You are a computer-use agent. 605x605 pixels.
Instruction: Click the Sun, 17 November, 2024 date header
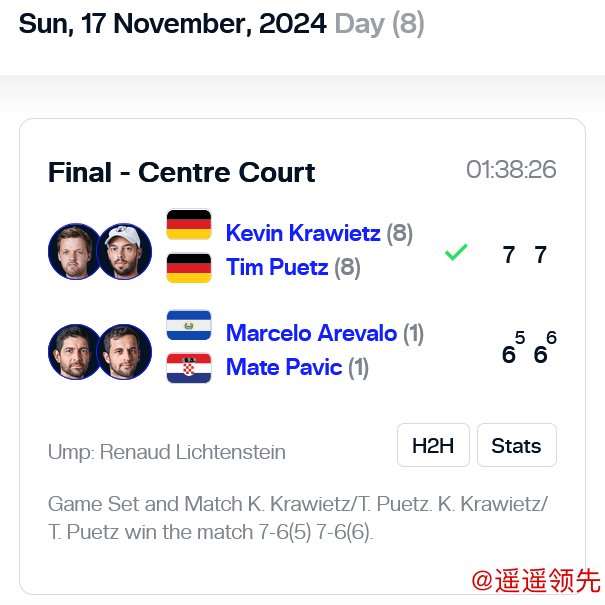pyautogui.click(x=172, y=24)
